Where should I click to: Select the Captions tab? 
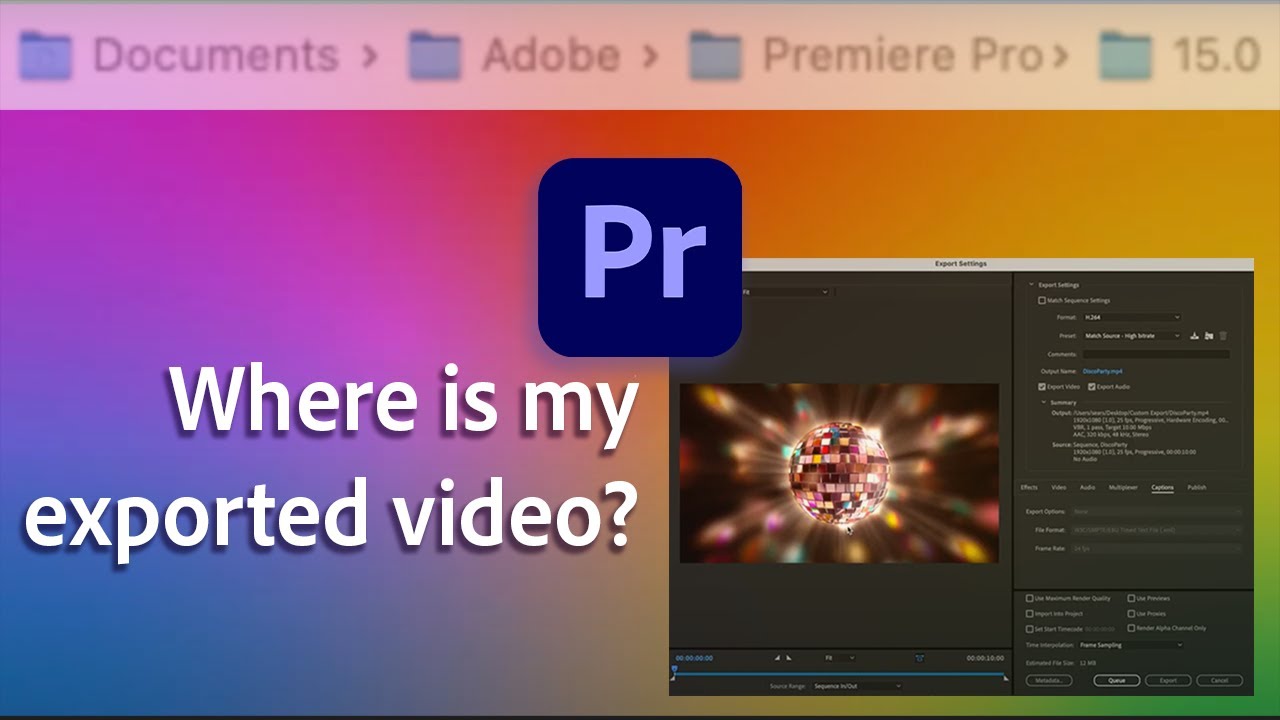(x=1162, y=487)
